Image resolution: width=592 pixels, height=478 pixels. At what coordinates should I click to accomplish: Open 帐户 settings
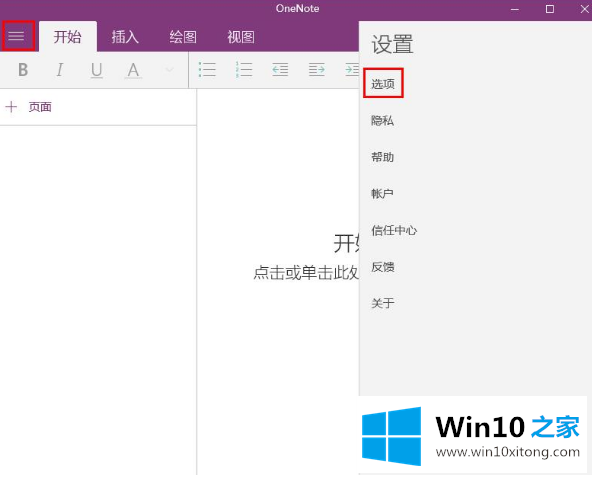382,194
